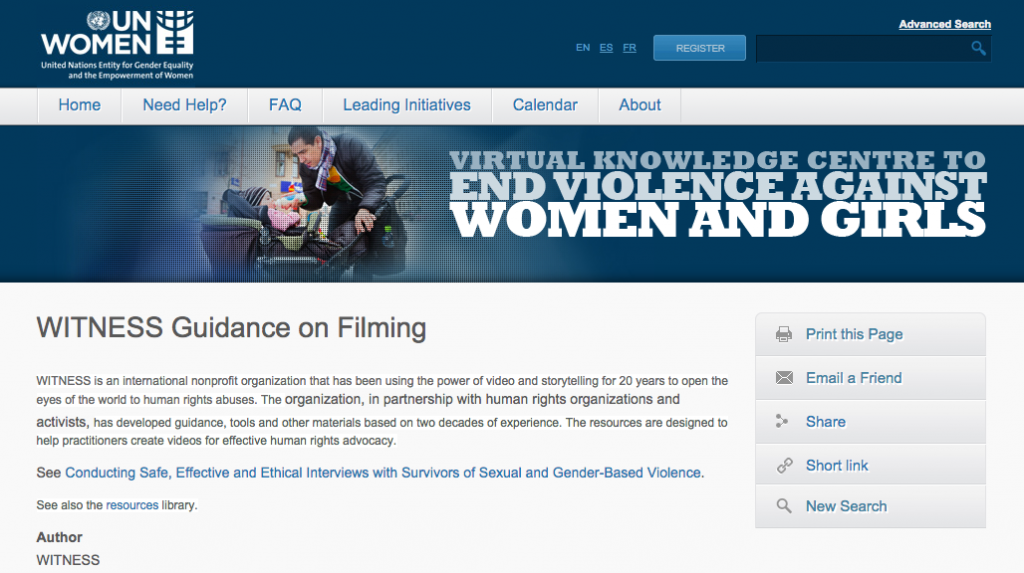
Task: Click the printer icon
Action: pyautogui.click(x=784, y=335)
